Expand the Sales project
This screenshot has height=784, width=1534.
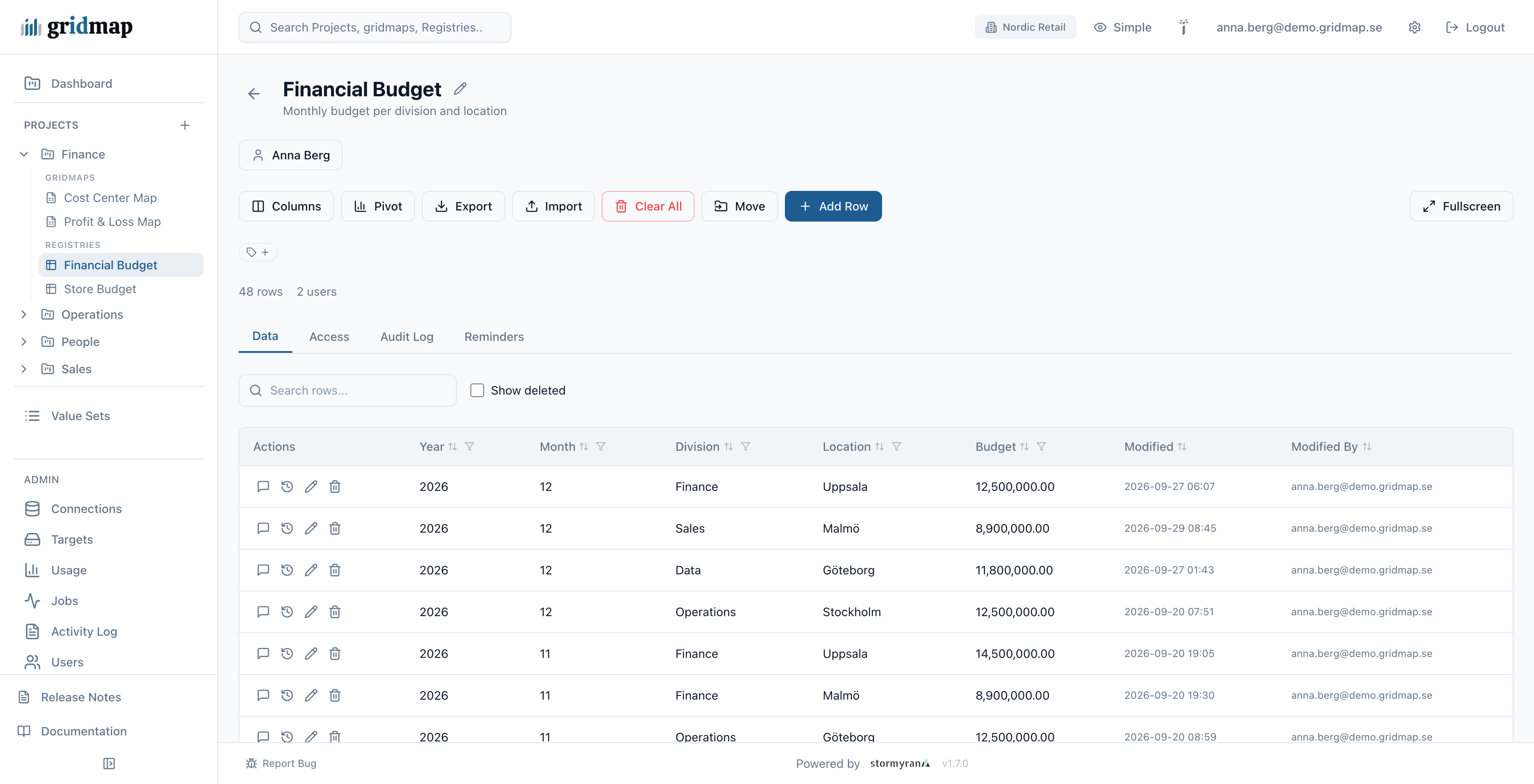tap(24, 369)
